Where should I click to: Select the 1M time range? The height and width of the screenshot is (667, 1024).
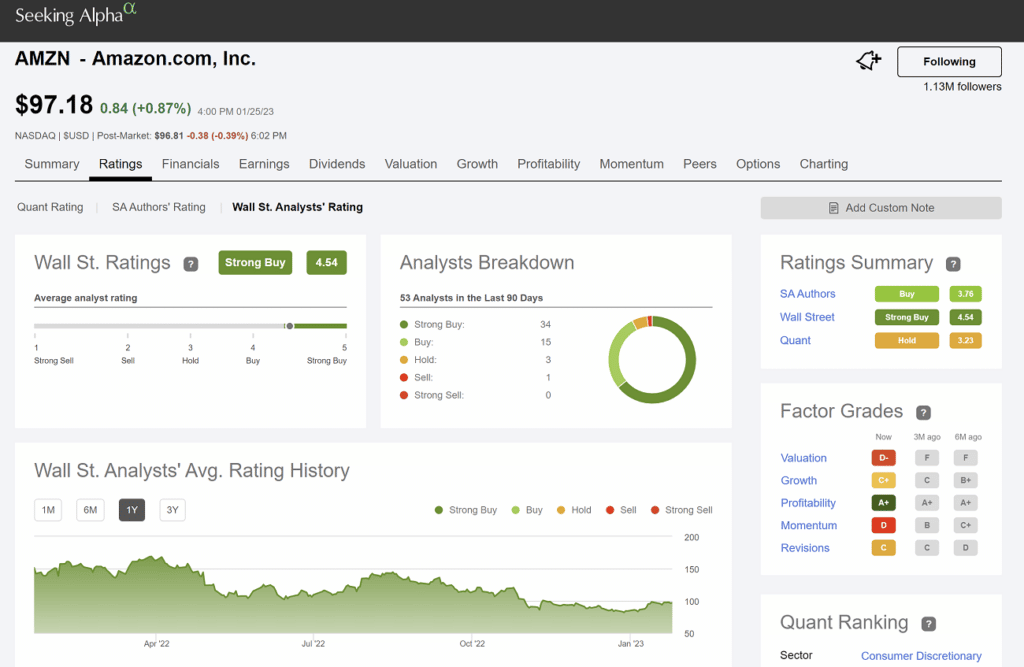point(47,510)
